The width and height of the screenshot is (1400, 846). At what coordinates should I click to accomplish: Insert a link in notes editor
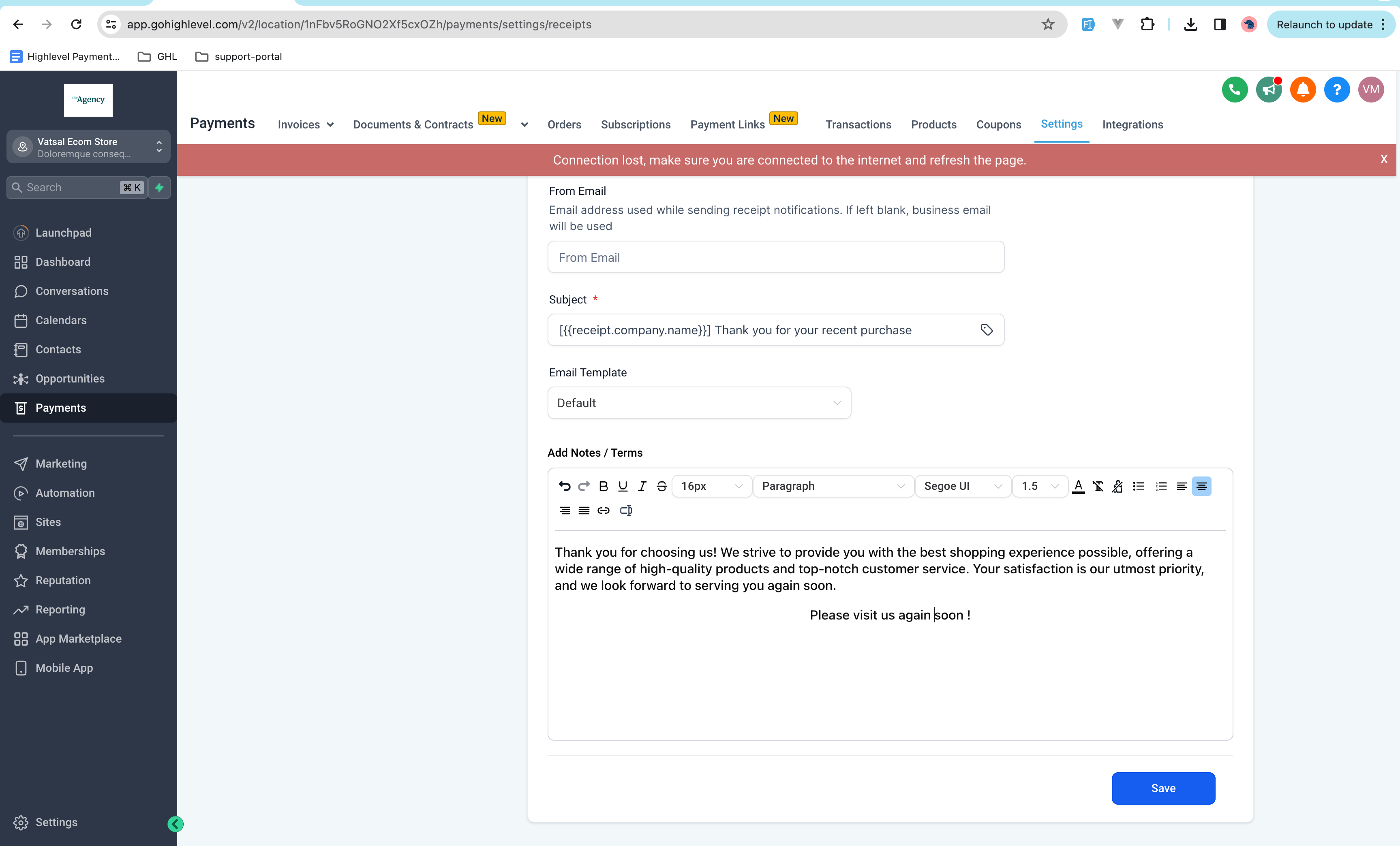point(604,511)
